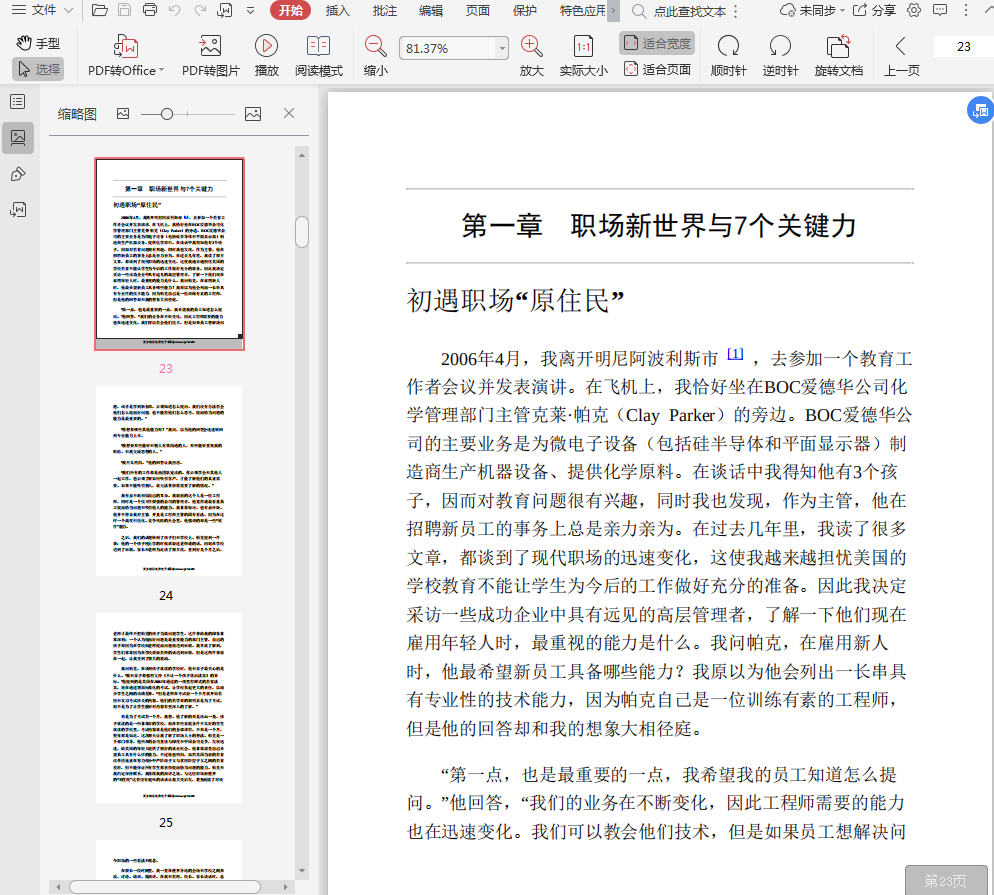Screen dimensions: 994x895
Task: Toggle 适合宽度 fit width view
Action: coord(657,43)
